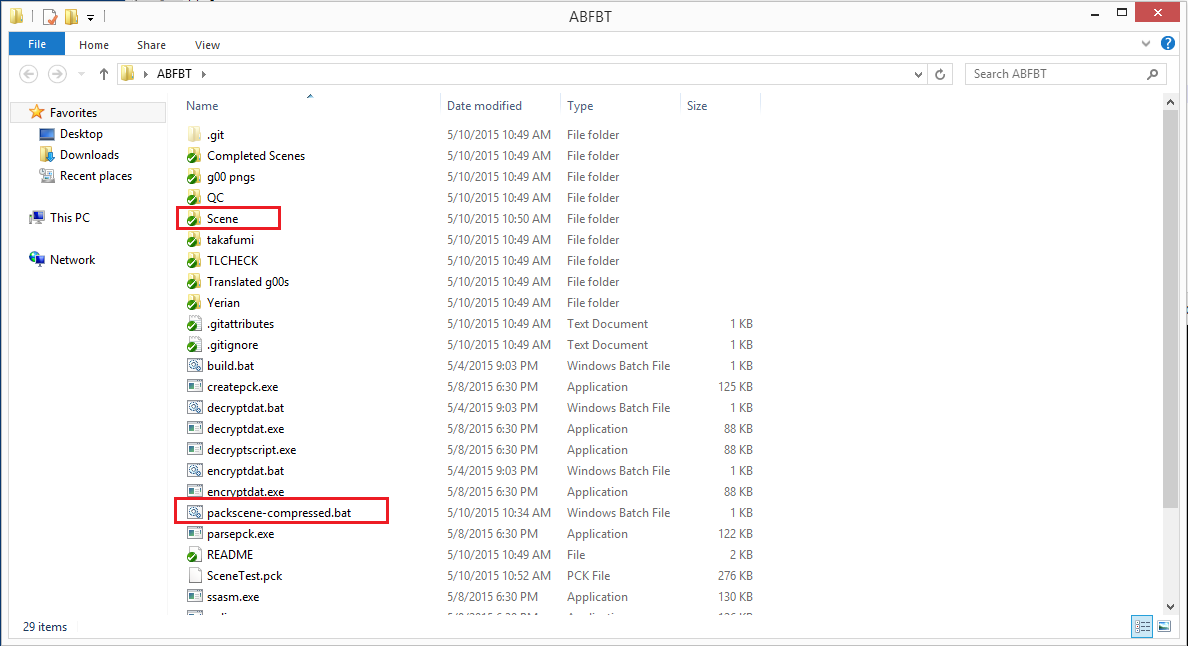Screen dimensions: 1188x646
Task: Switch to Large icons view layout
Action: (1164, 627)
